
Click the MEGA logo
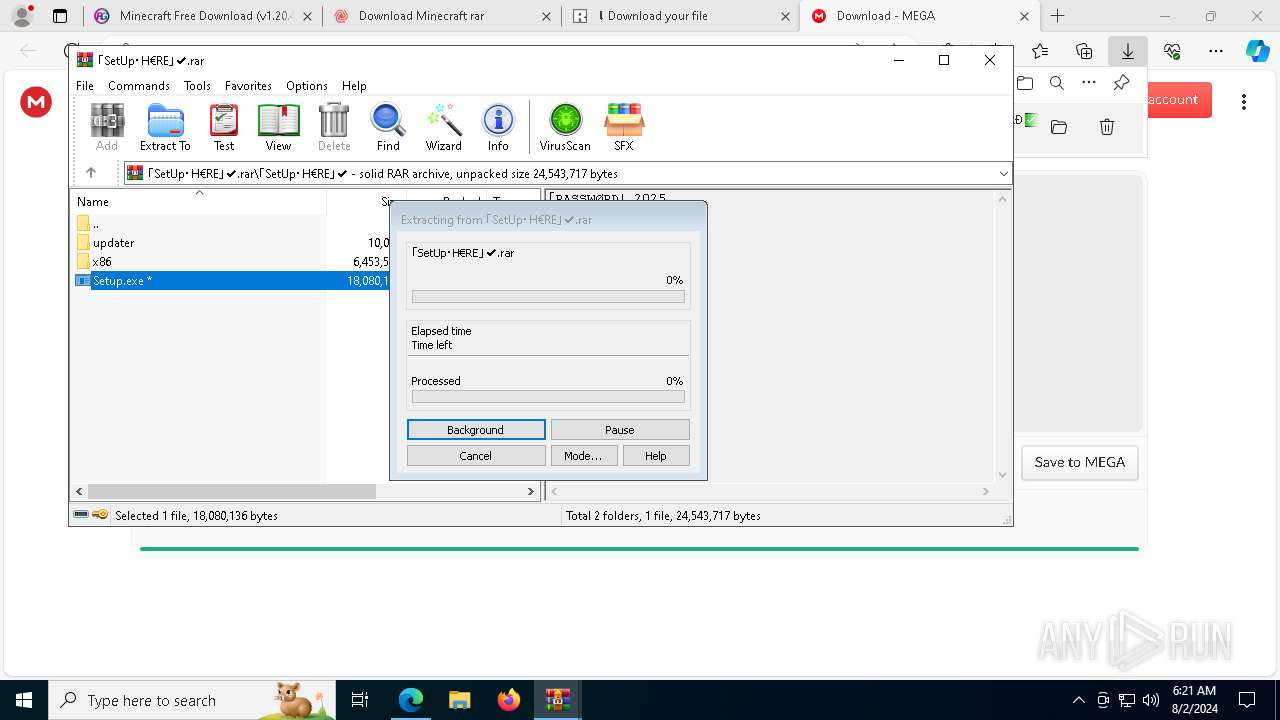(x=36, y=101)
